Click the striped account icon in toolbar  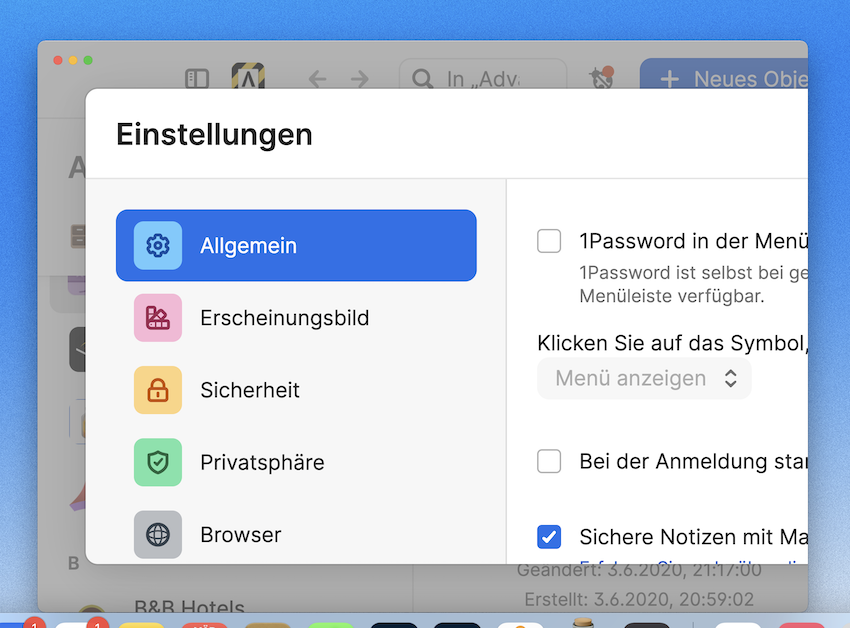[x=248, y=78]
